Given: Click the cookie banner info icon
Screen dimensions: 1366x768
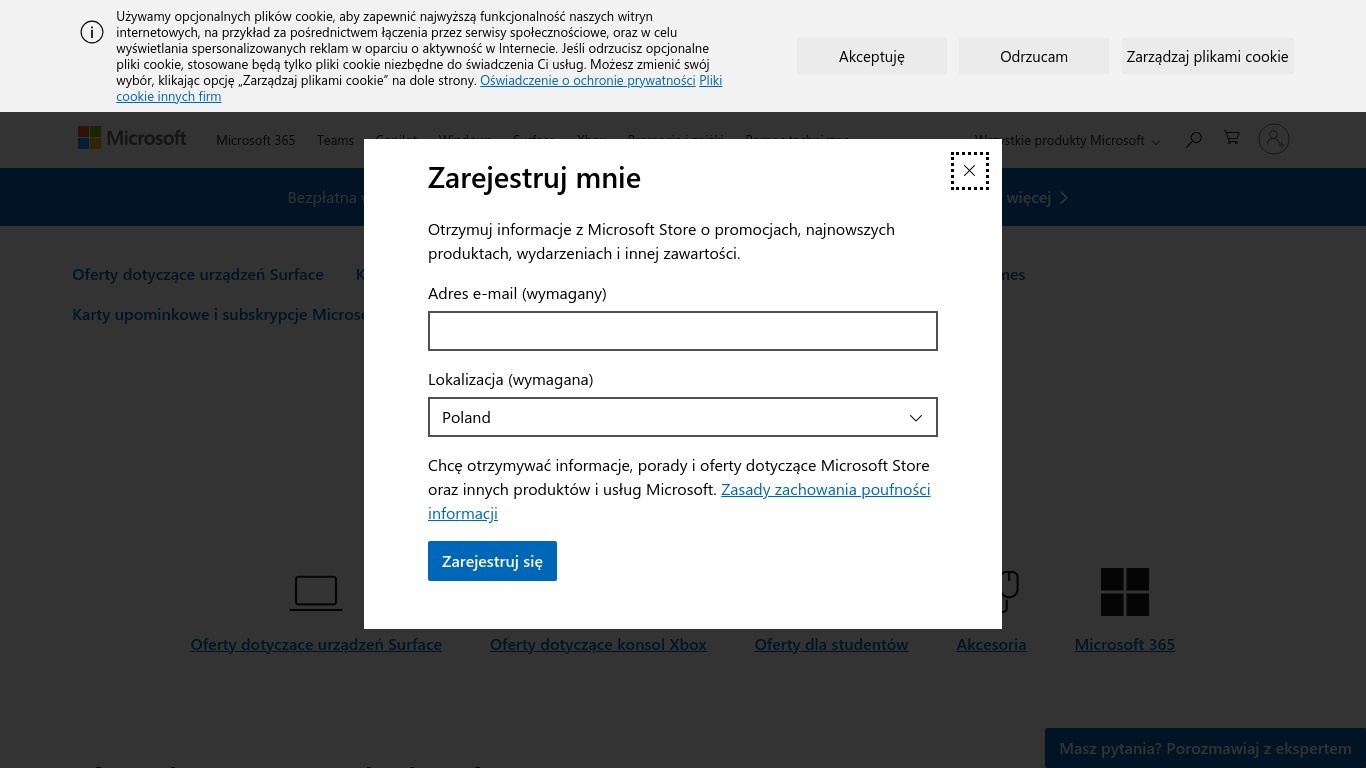Looking at the screenshot, I should [x=92, y=32].
